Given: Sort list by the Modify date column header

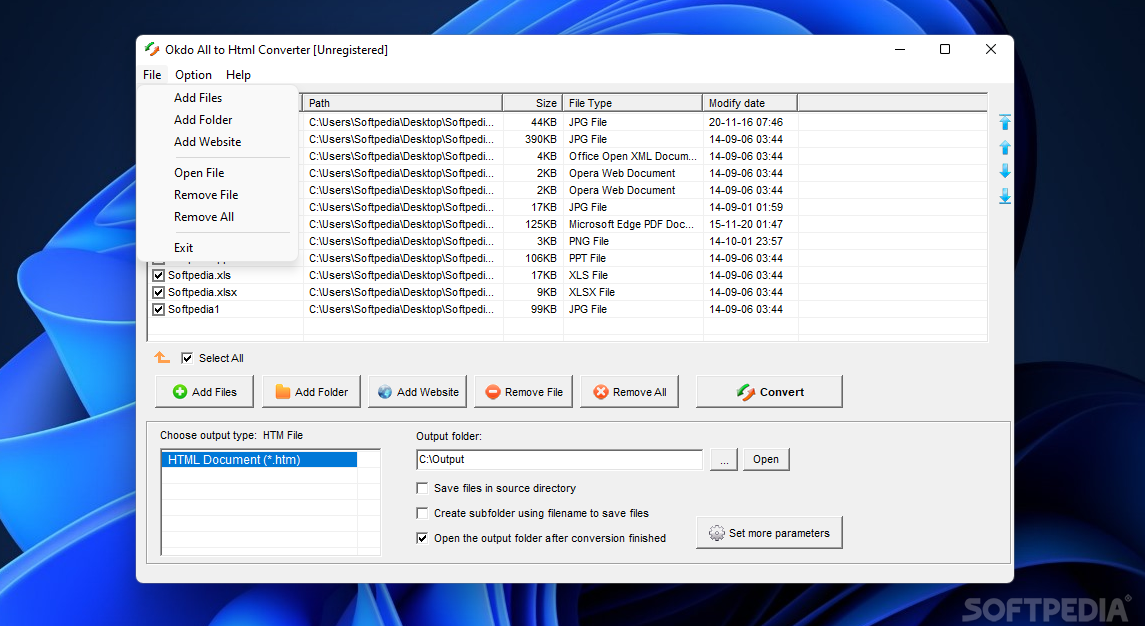Looking at the screenshot, I should click(x=750, y=103).
